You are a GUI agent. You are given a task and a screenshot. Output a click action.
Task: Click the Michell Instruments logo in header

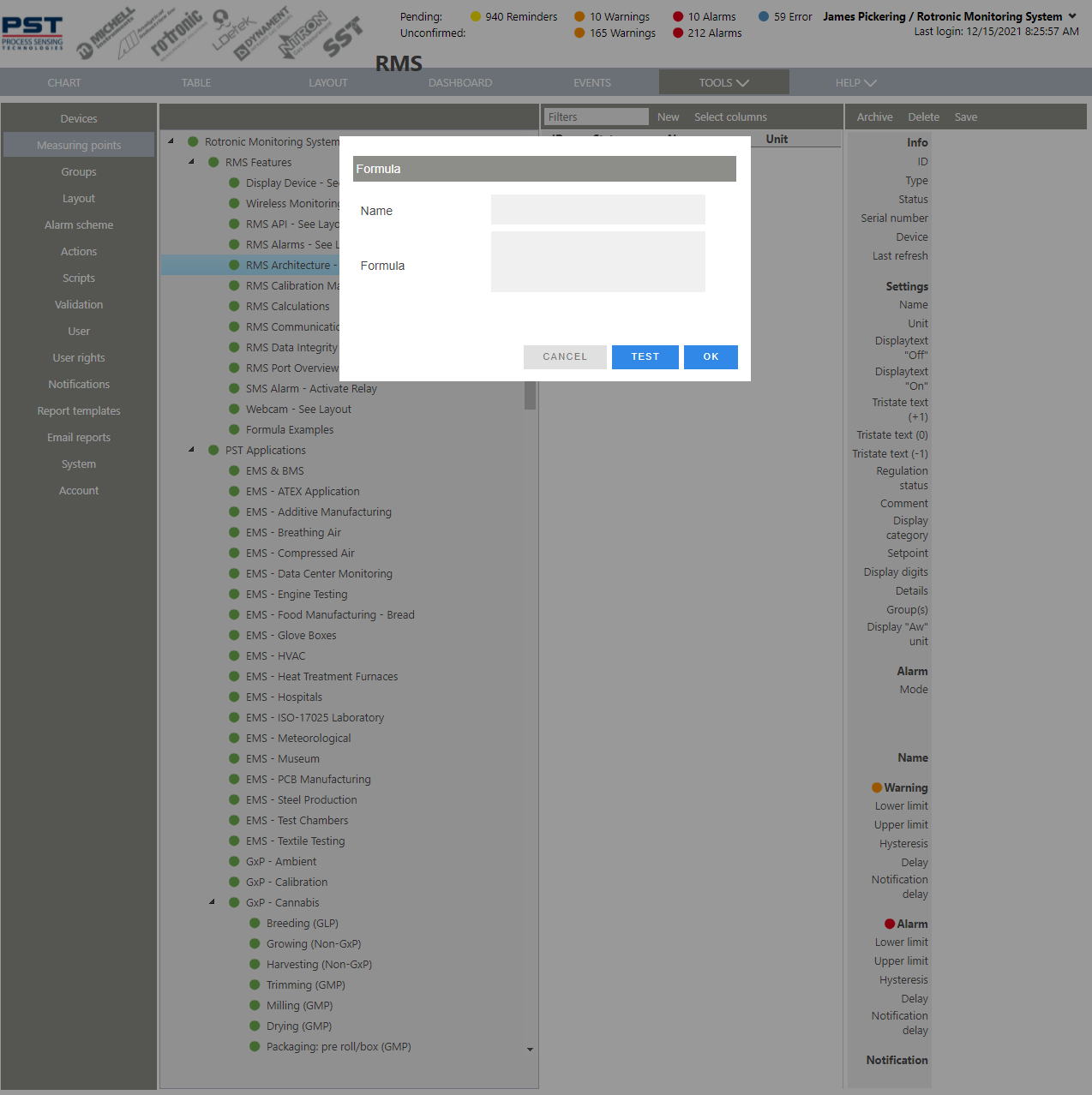click(106, 34)
